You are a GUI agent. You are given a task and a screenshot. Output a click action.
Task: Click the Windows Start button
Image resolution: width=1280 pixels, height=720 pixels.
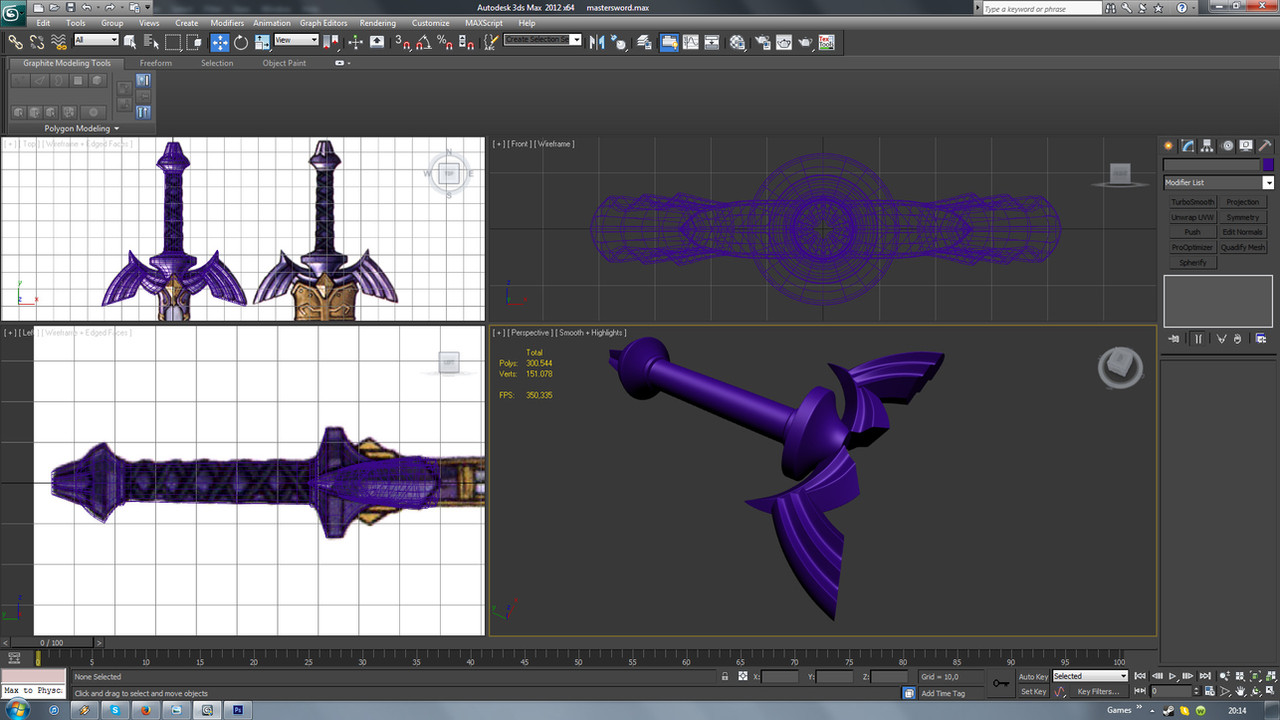click(x=20, y=709)
